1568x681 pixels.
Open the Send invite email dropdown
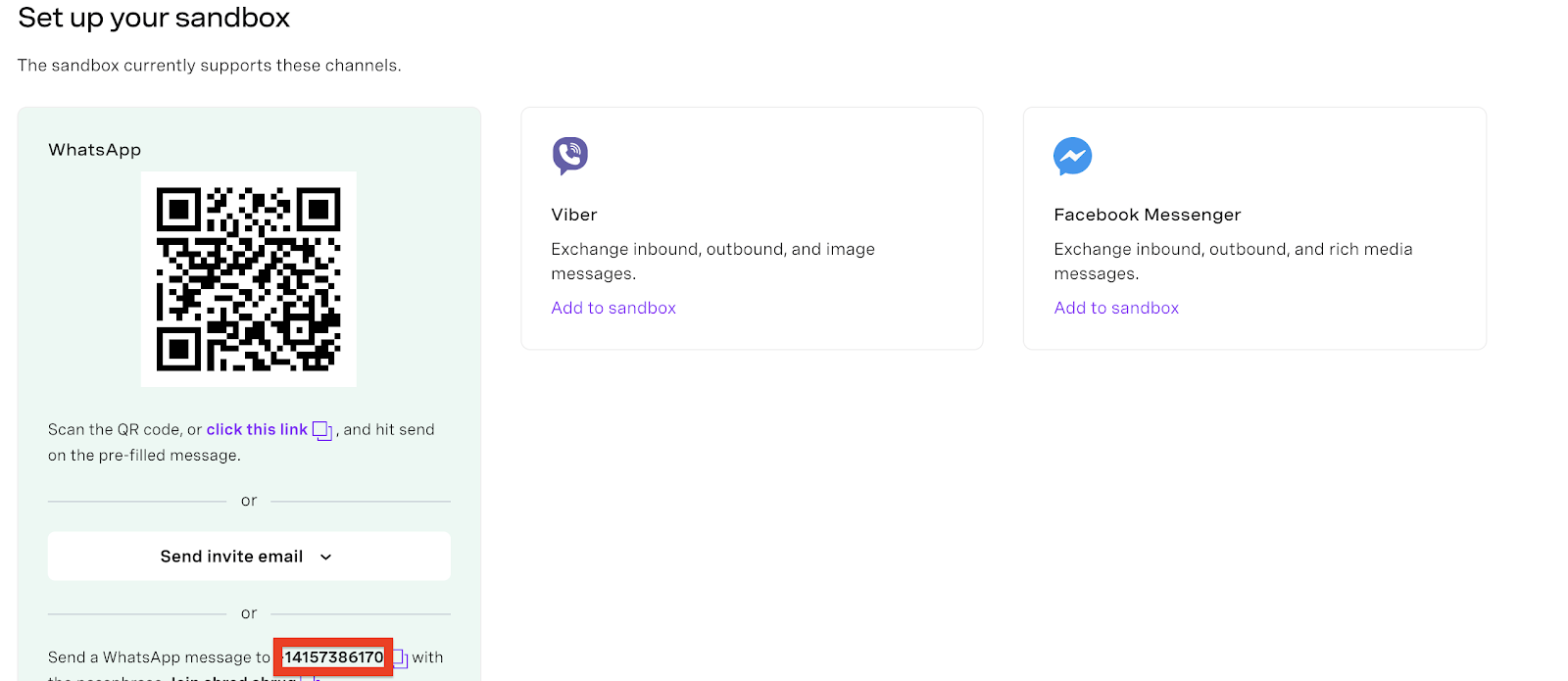(x=249, y=557)
